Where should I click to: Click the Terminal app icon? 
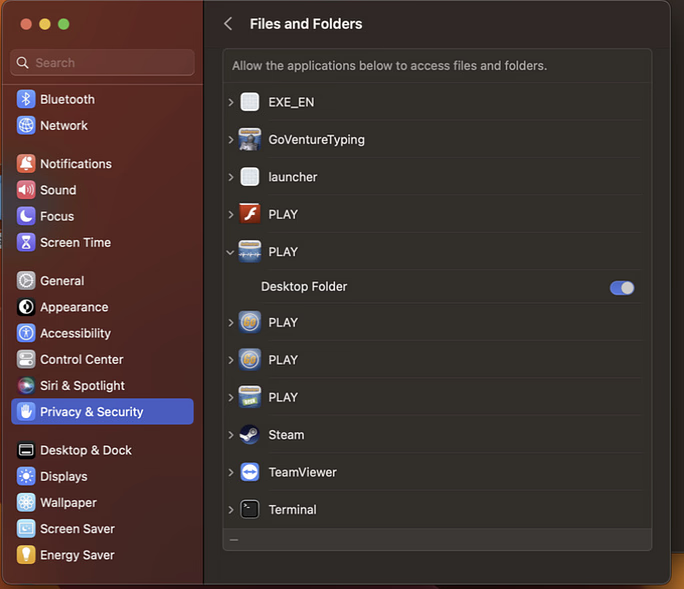(x=250, y=509)
